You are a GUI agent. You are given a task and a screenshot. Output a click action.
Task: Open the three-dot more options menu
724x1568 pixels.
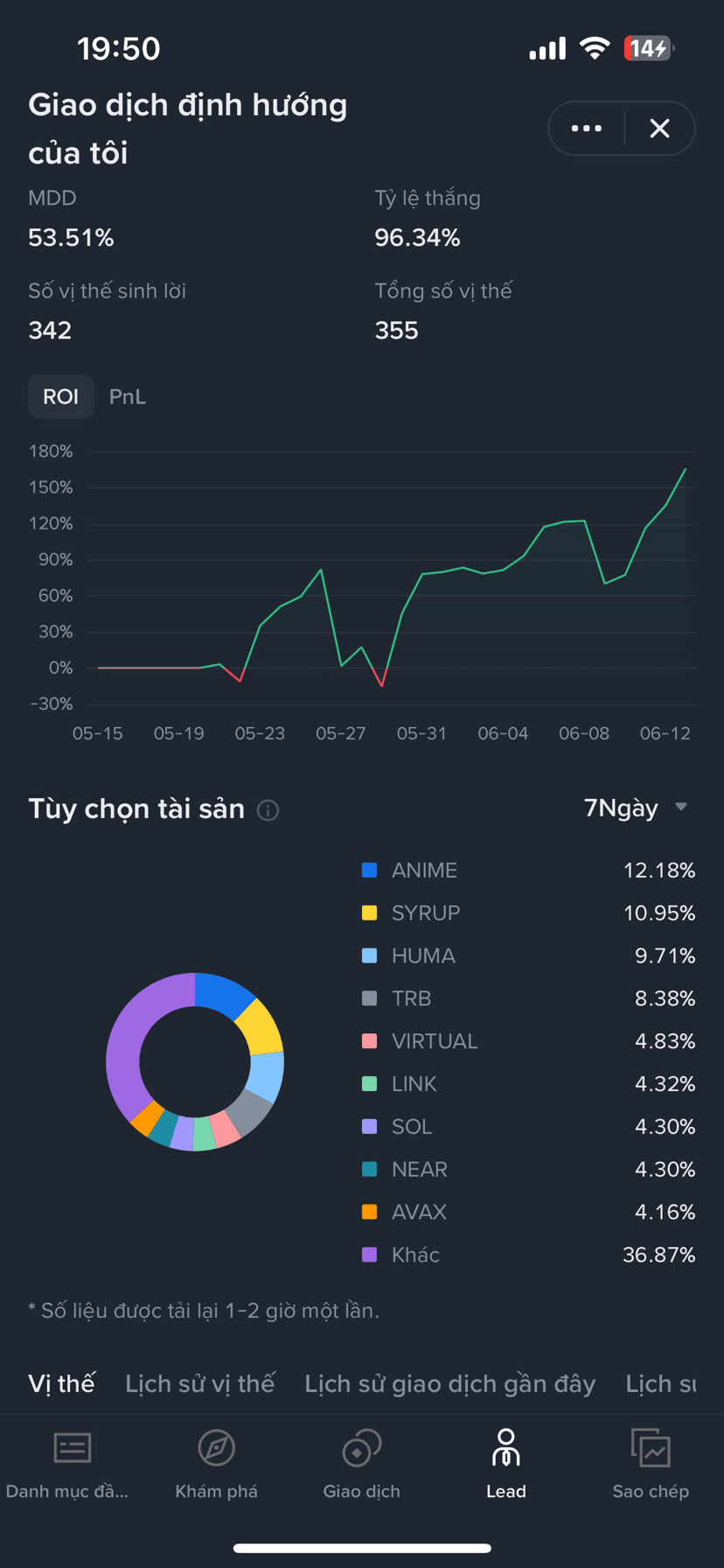(586, 129)
